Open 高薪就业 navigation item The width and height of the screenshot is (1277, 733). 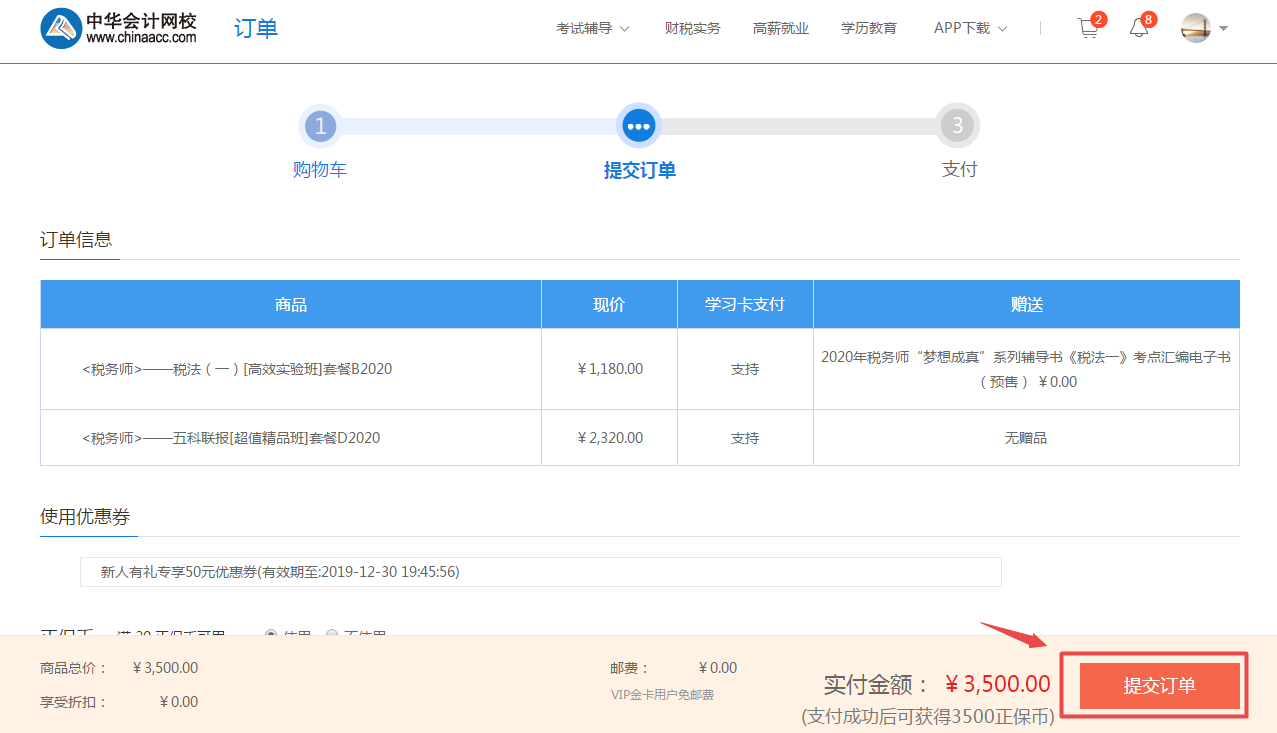click(780, 28)
